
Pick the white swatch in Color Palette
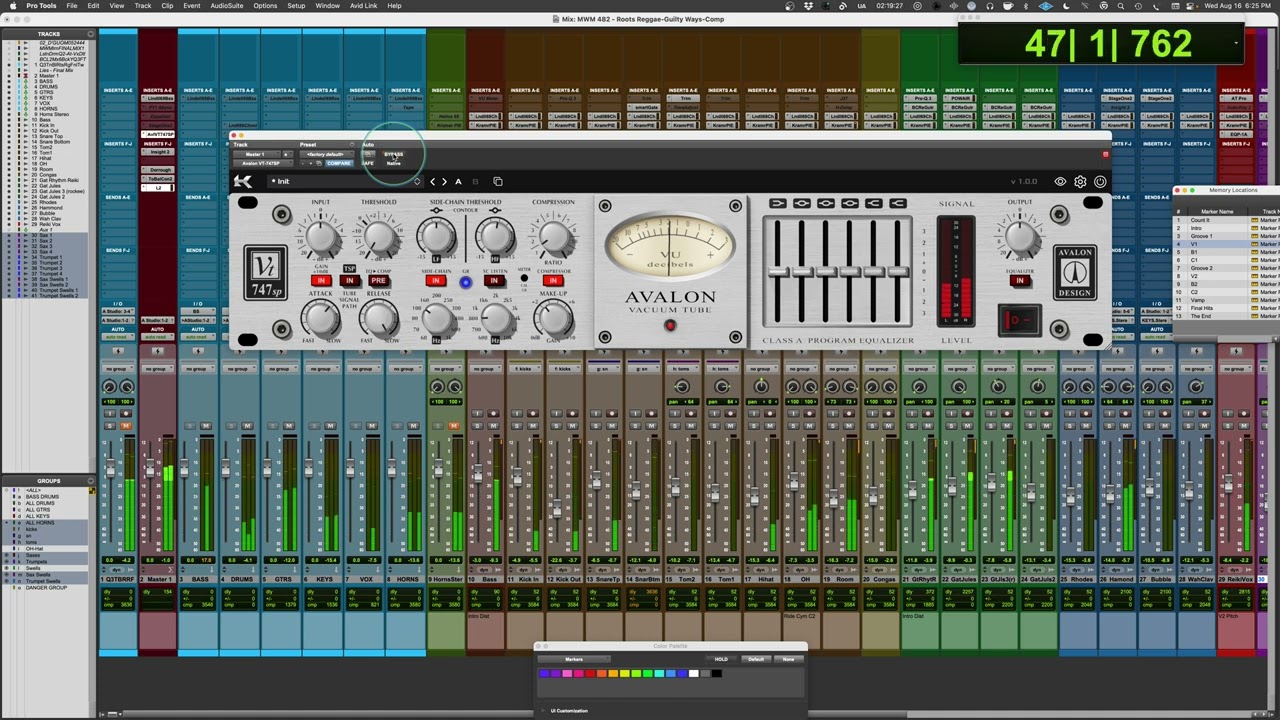click(694, 674)
